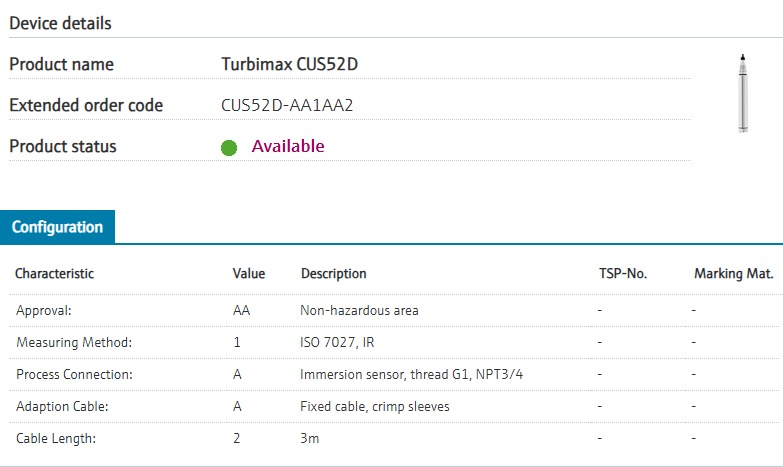Click the Available product status link
This screenshot has width=783, height=467.
[288, 146]
